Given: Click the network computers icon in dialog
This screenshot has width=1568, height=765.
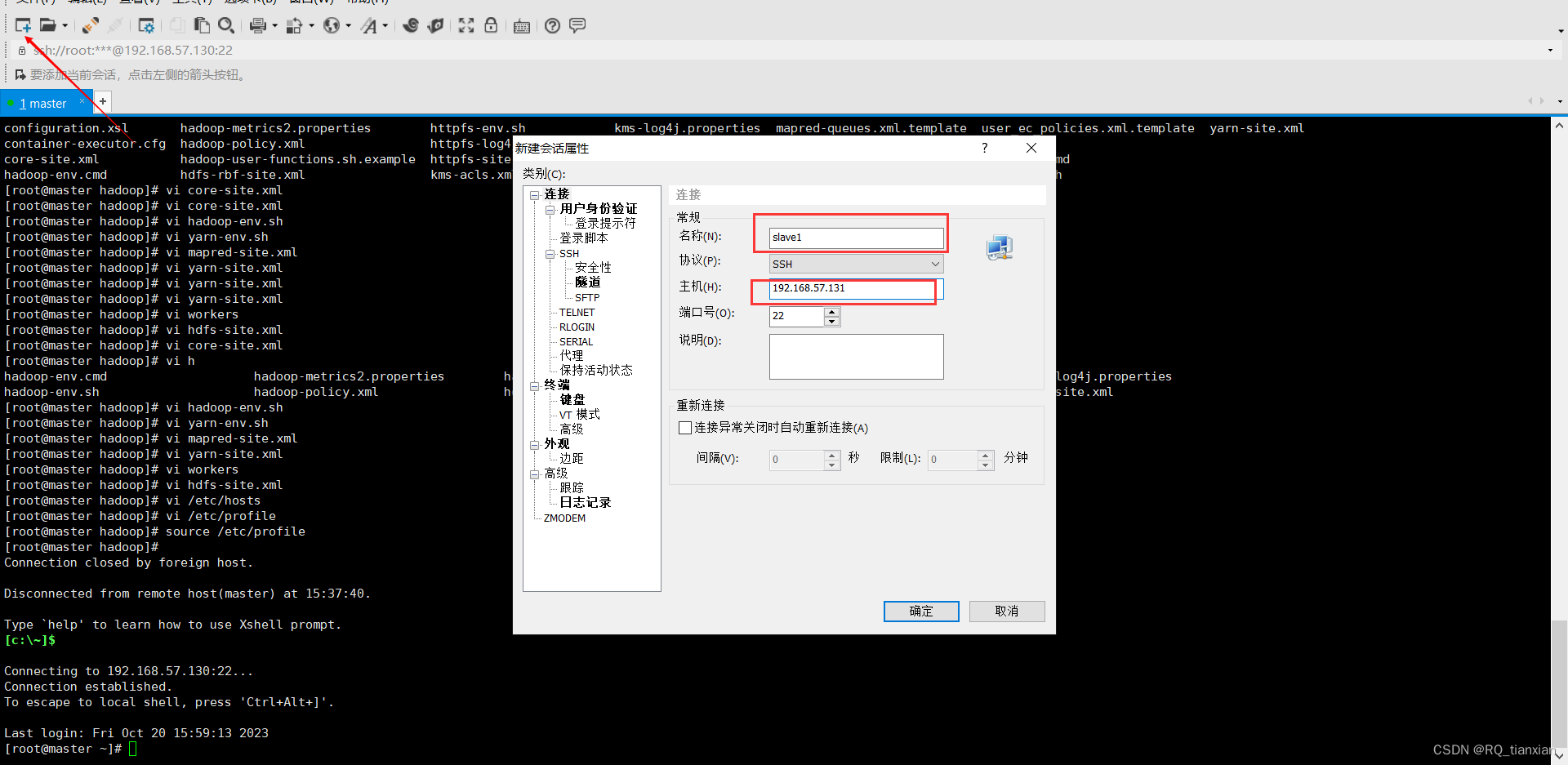Looking at the screenshot, I should pyautogui.click(x=1000, y=247).
